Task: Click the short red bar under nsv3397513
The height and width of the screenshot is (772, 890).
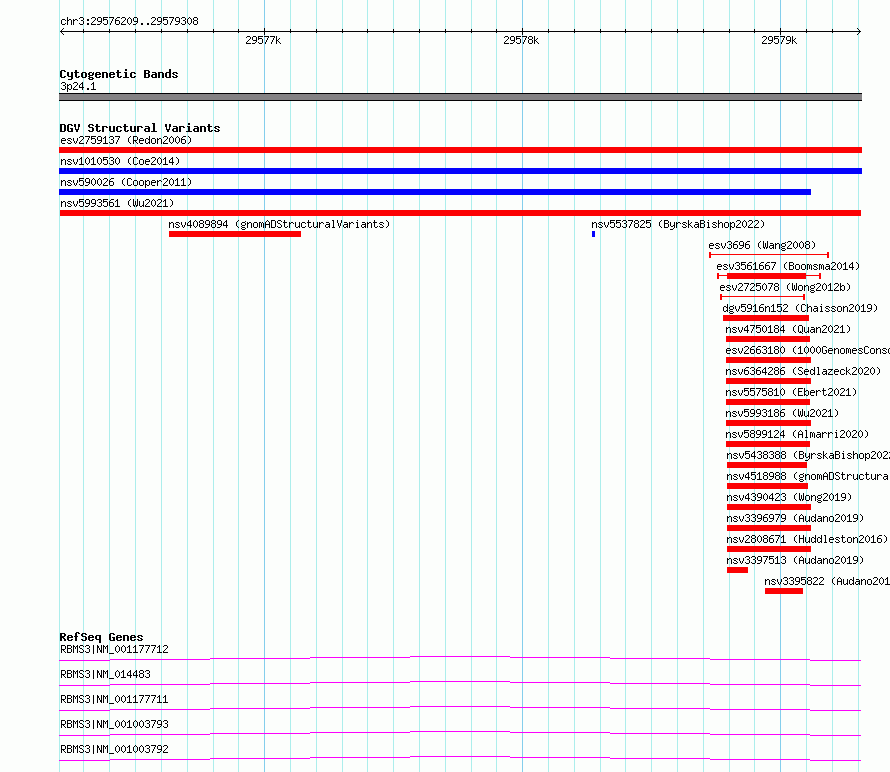Action: pos(737,570)
